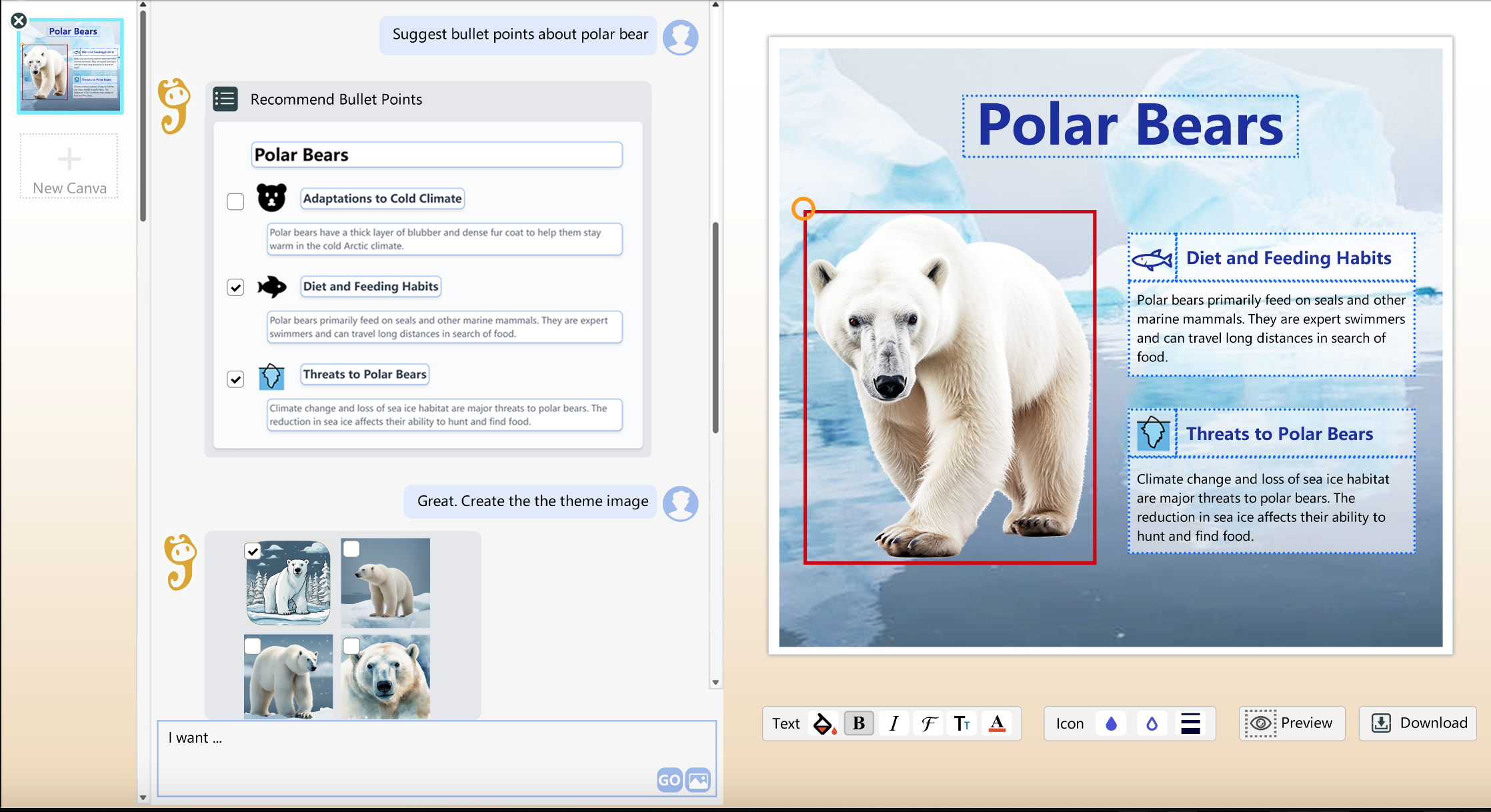This screenshot has width=1491, height=812.
Task: Uncheck the Diet and Feeding Habits bullet
Action: (x=235, y=287)
